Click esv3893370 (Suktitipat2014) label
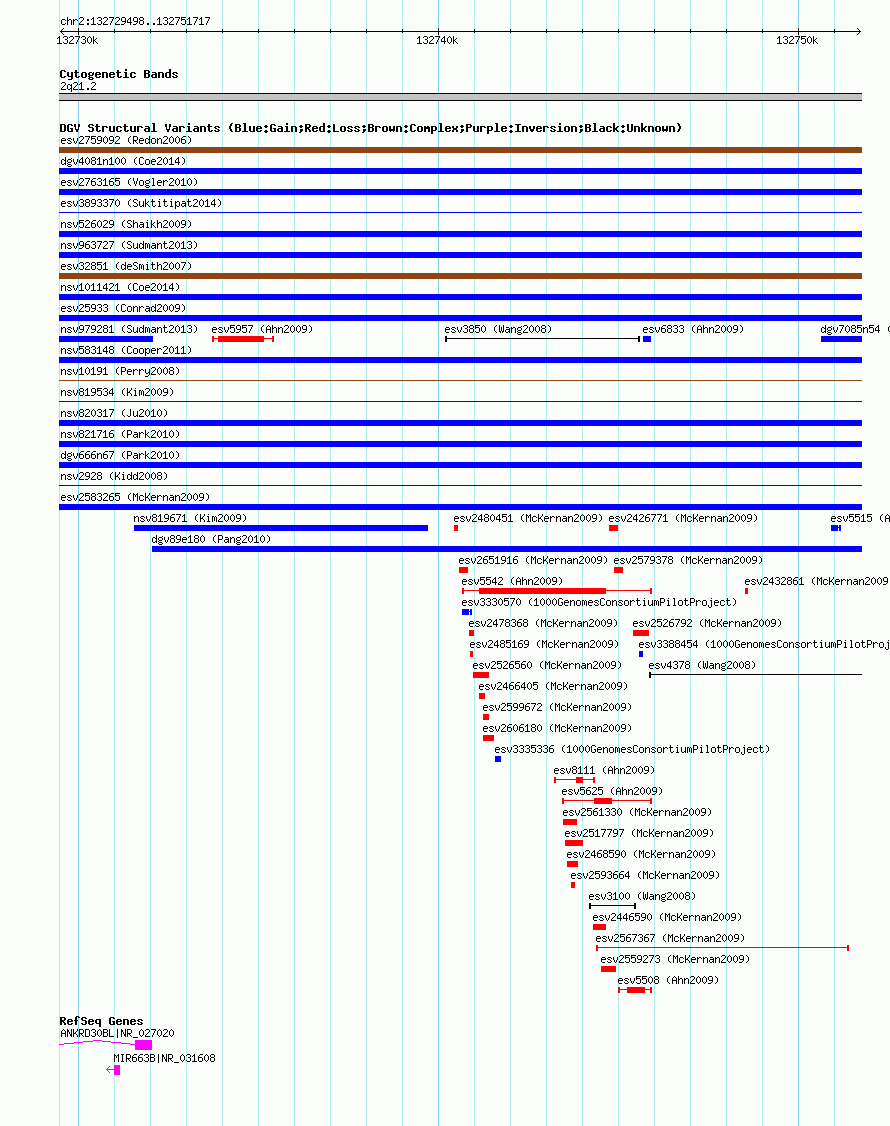Viewport: 890px width, 1126px height. [x=141, y=203]
